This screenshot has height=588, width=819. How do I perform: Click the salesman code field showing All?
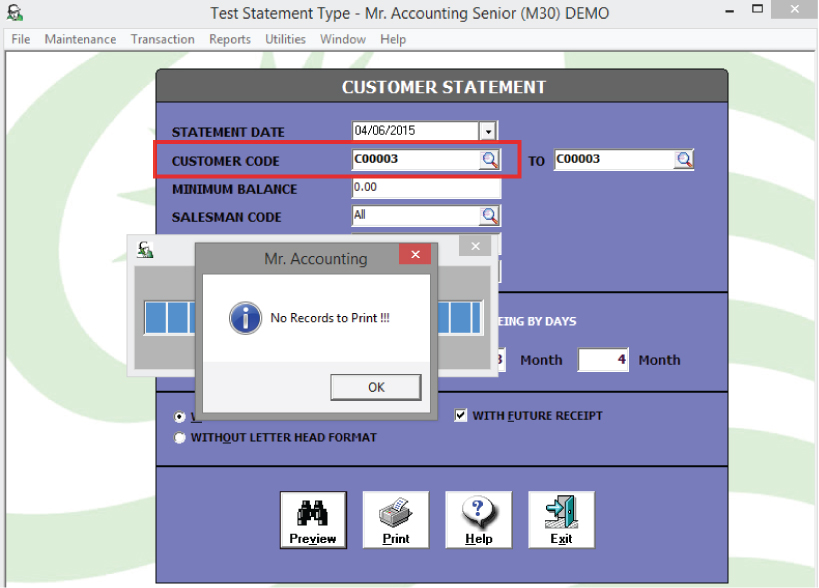click(416, 216)
